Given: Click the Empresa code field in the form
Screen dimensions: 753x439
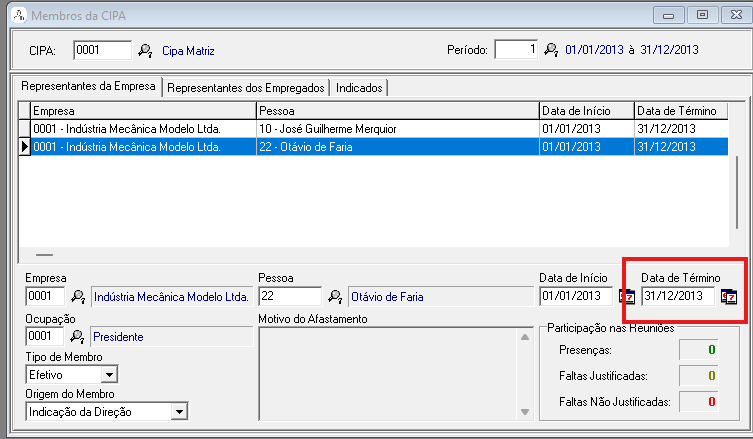Looking at the screenshot, I should coord(45,296).
